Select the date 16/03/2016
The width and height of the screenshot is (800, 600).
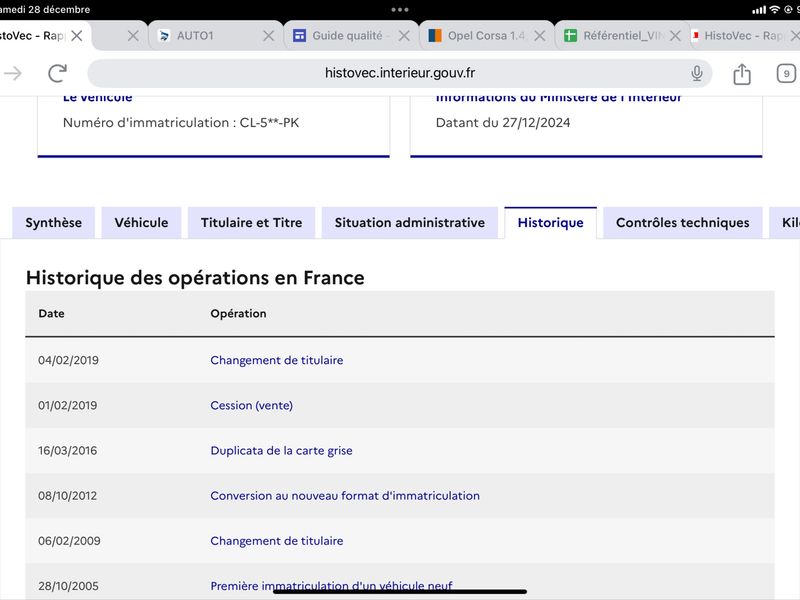[67, 451]
